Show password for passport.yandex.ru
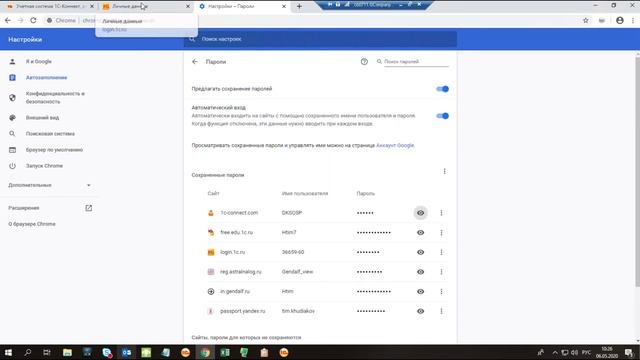 [420, 311]
